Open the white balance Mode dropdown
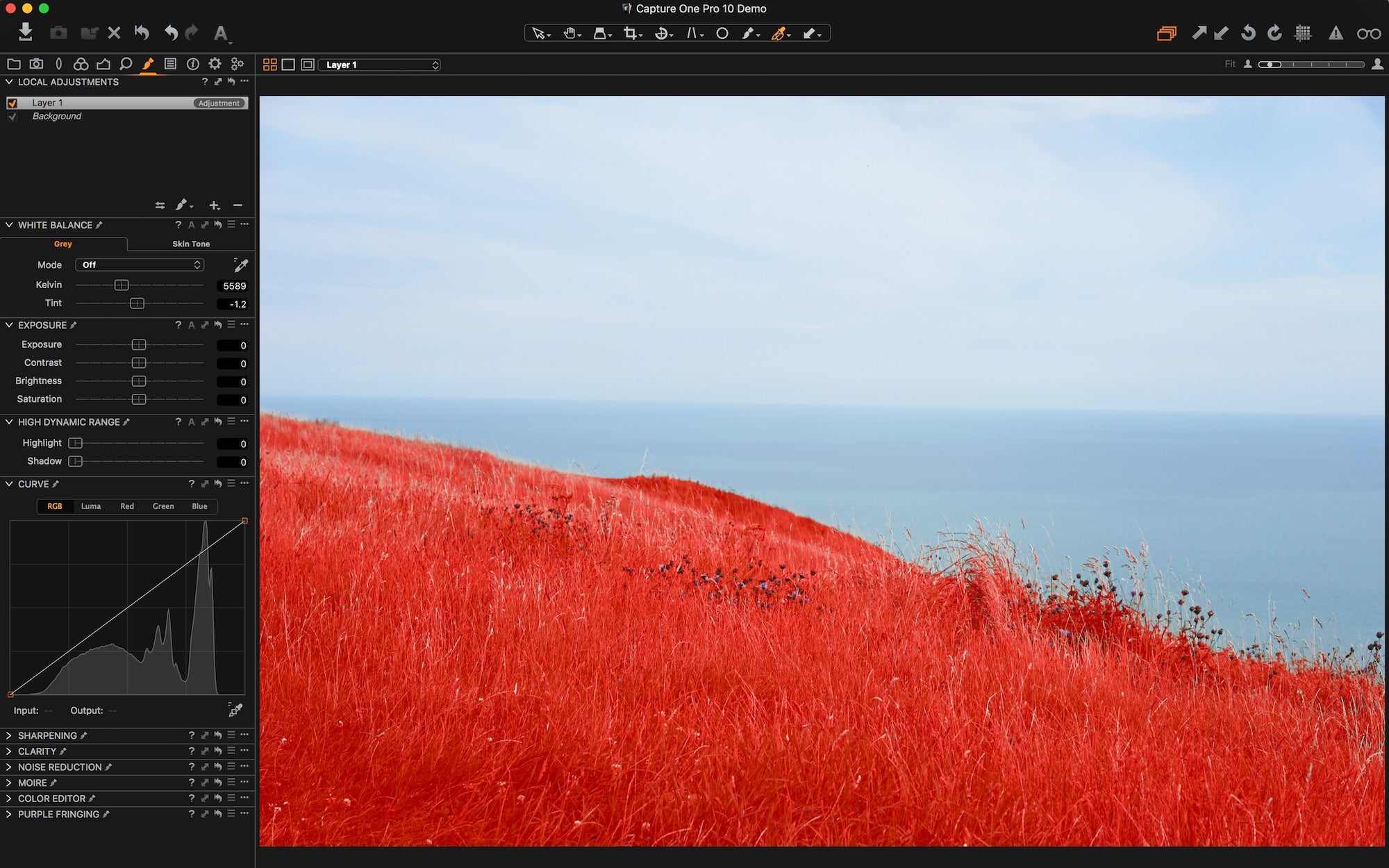1389x868 pixels. tap(140, 265)
